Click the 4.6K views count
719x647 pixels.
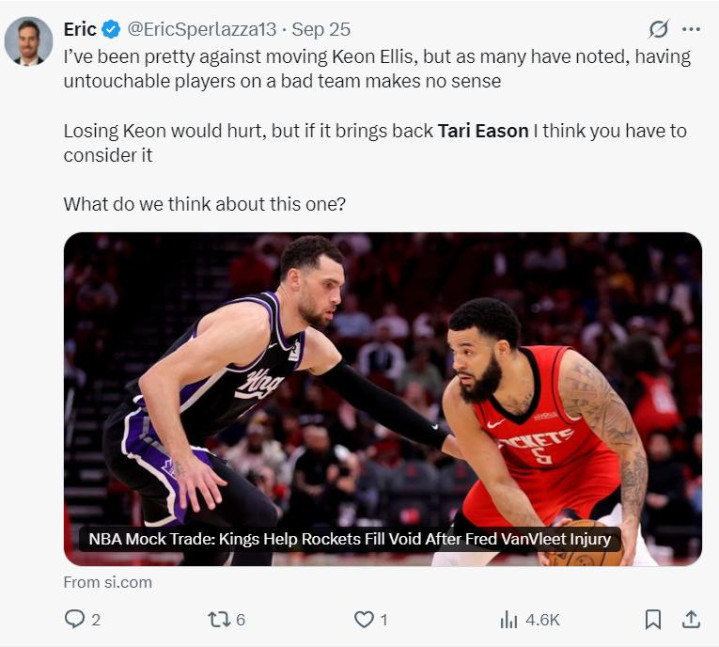(542, 620)
